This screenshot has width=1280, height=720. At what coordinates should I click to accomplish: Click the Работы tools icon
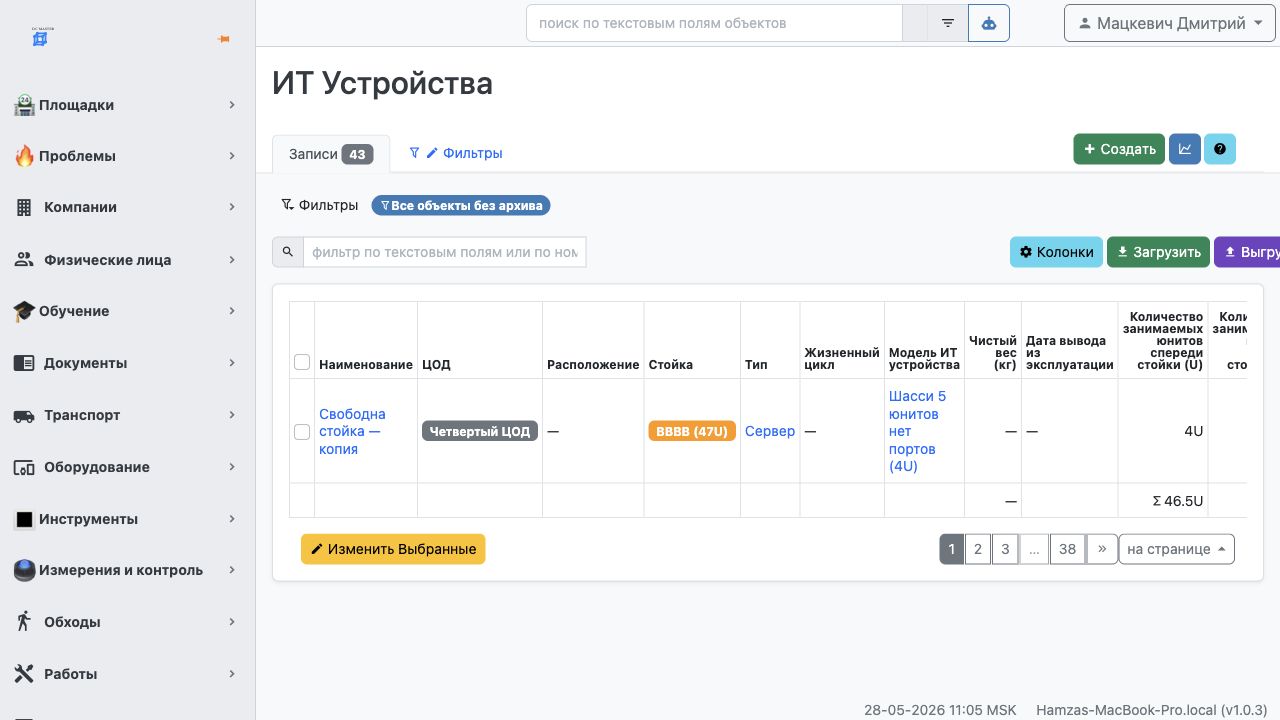coord(24,673)
